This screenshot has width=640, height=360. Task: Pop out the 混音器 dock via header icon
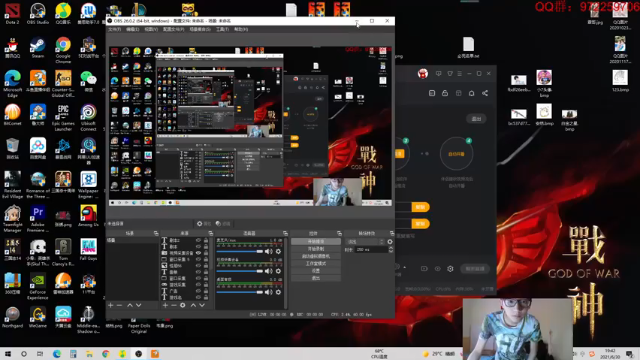(x=285, y=233)
